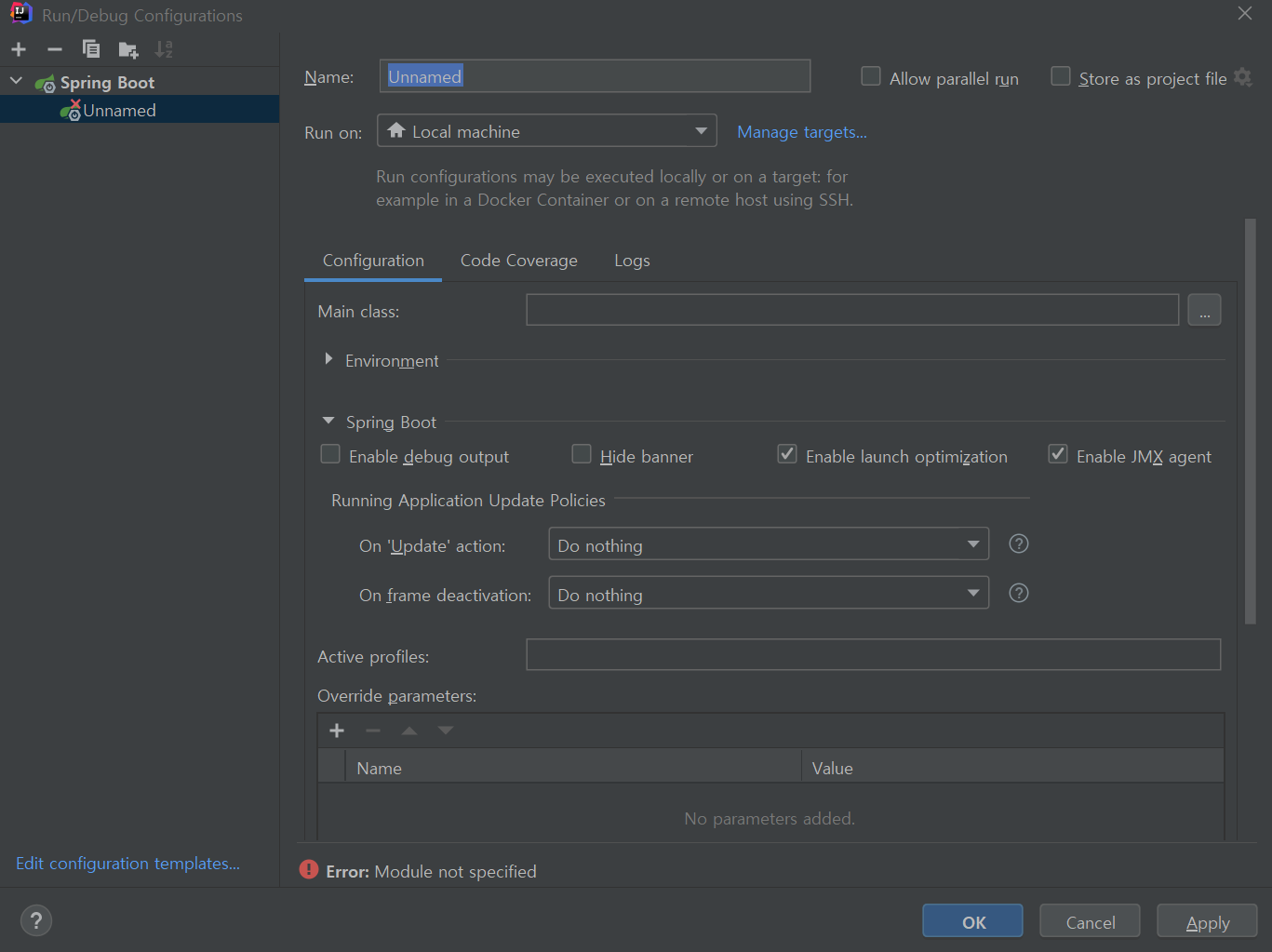Click the Name column header
The image size is (1272, 952).
click(572, 768)
